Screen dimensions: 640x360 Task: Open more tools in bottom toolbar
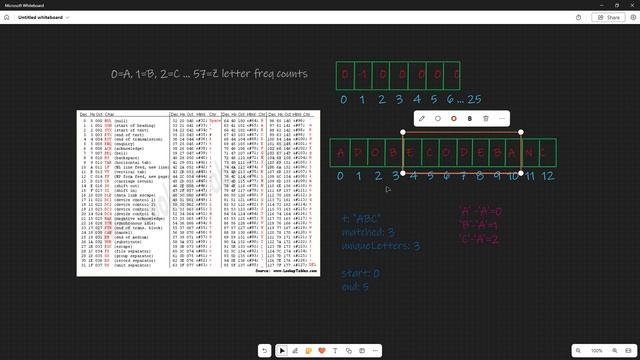[x=375, y=351]
